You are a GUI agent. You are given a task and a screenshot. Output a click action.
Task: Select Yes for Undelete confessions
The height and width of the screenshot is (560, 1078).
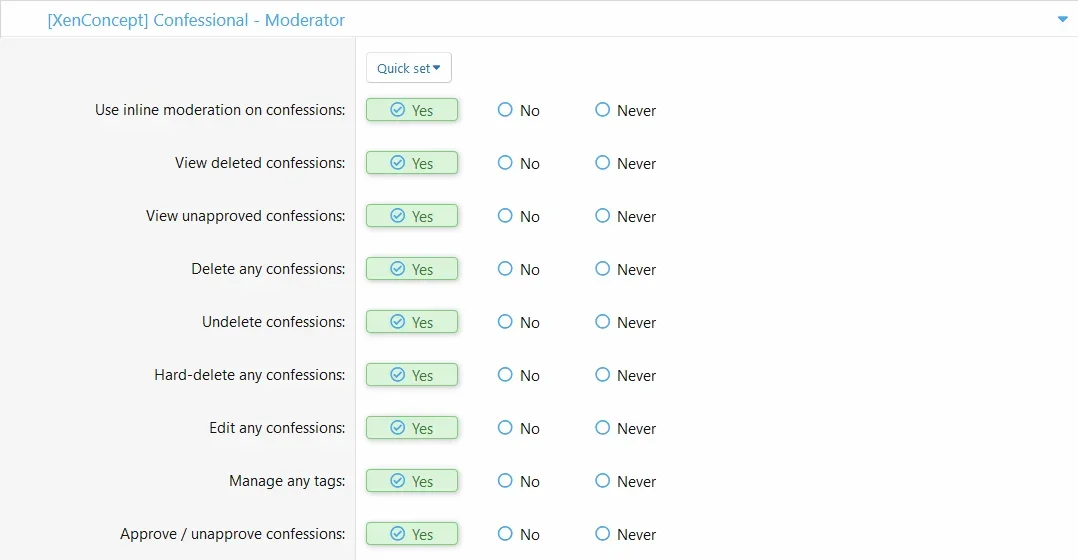tap(412, 322)
